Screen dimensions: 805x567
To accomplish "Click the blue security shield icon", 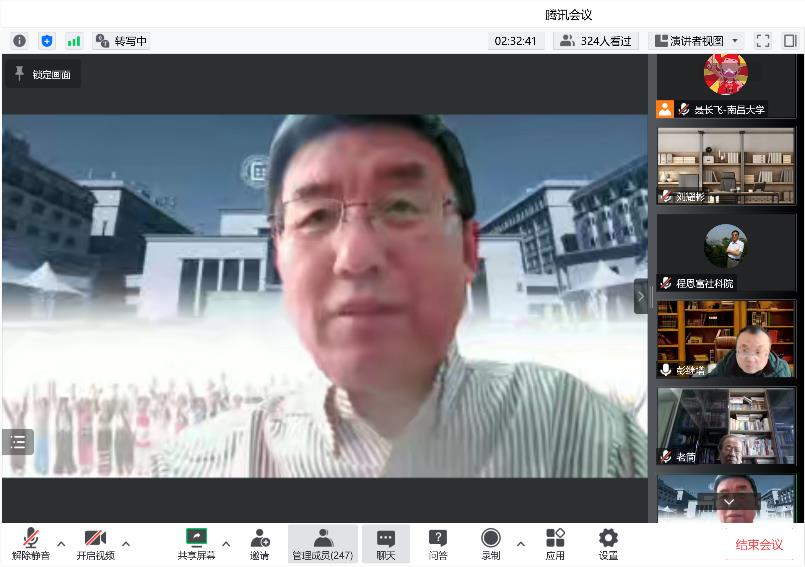I will [x=47, y=41].
